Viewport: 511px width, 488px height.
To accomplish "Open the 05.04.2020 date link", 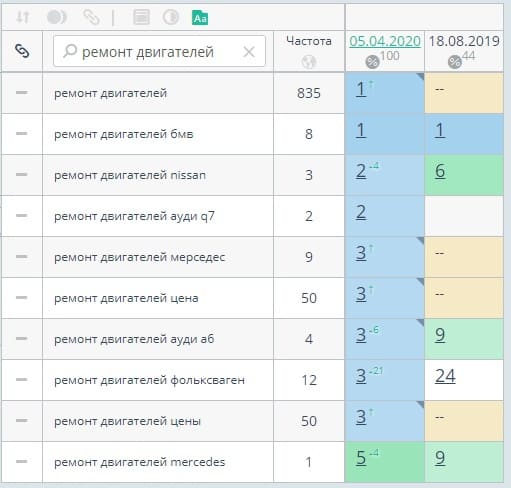I will click(x=385, y=41).
